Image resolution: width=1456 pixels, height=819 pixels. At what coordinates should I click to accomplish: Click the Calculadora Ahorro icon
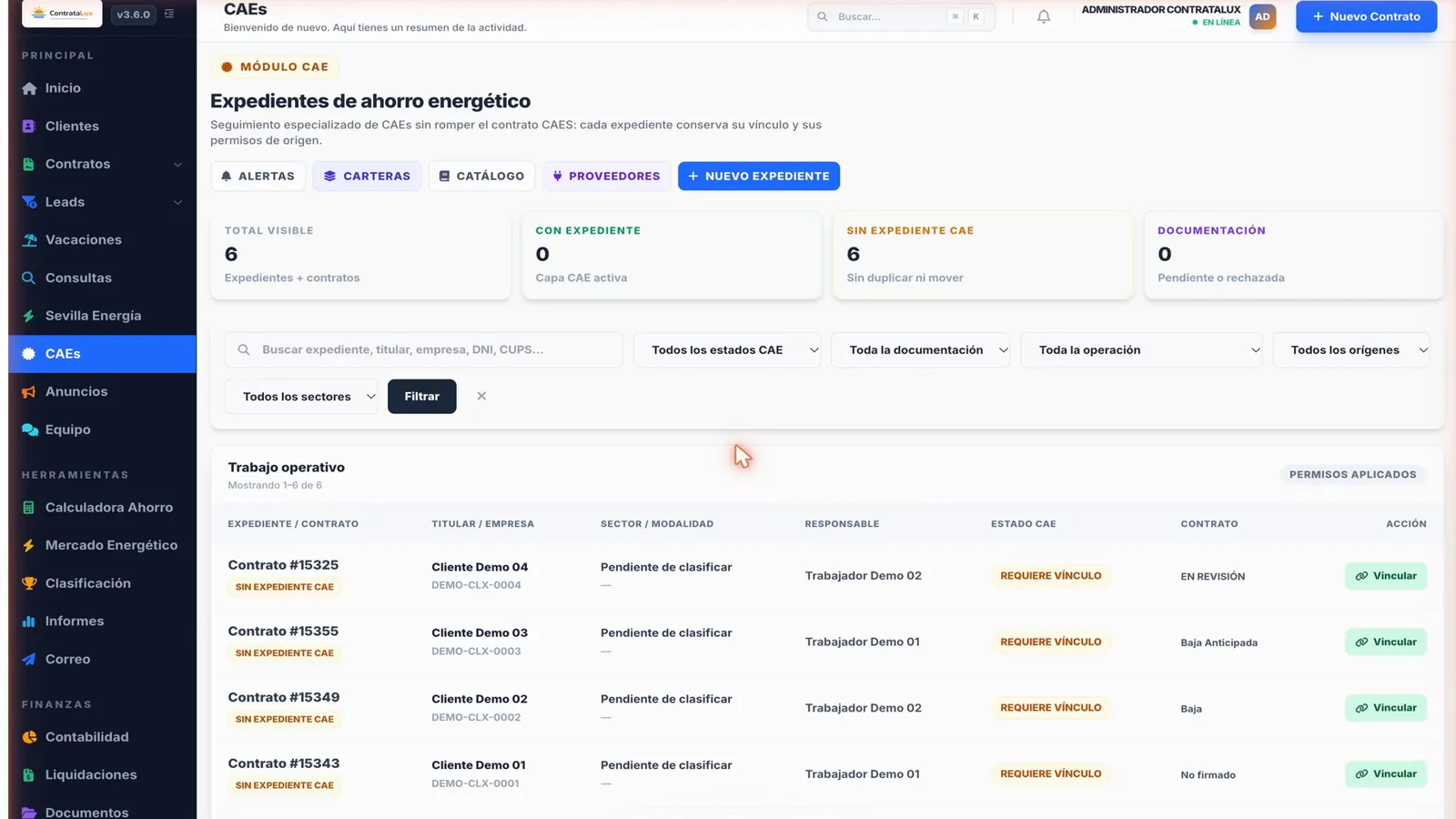[29, 508]
